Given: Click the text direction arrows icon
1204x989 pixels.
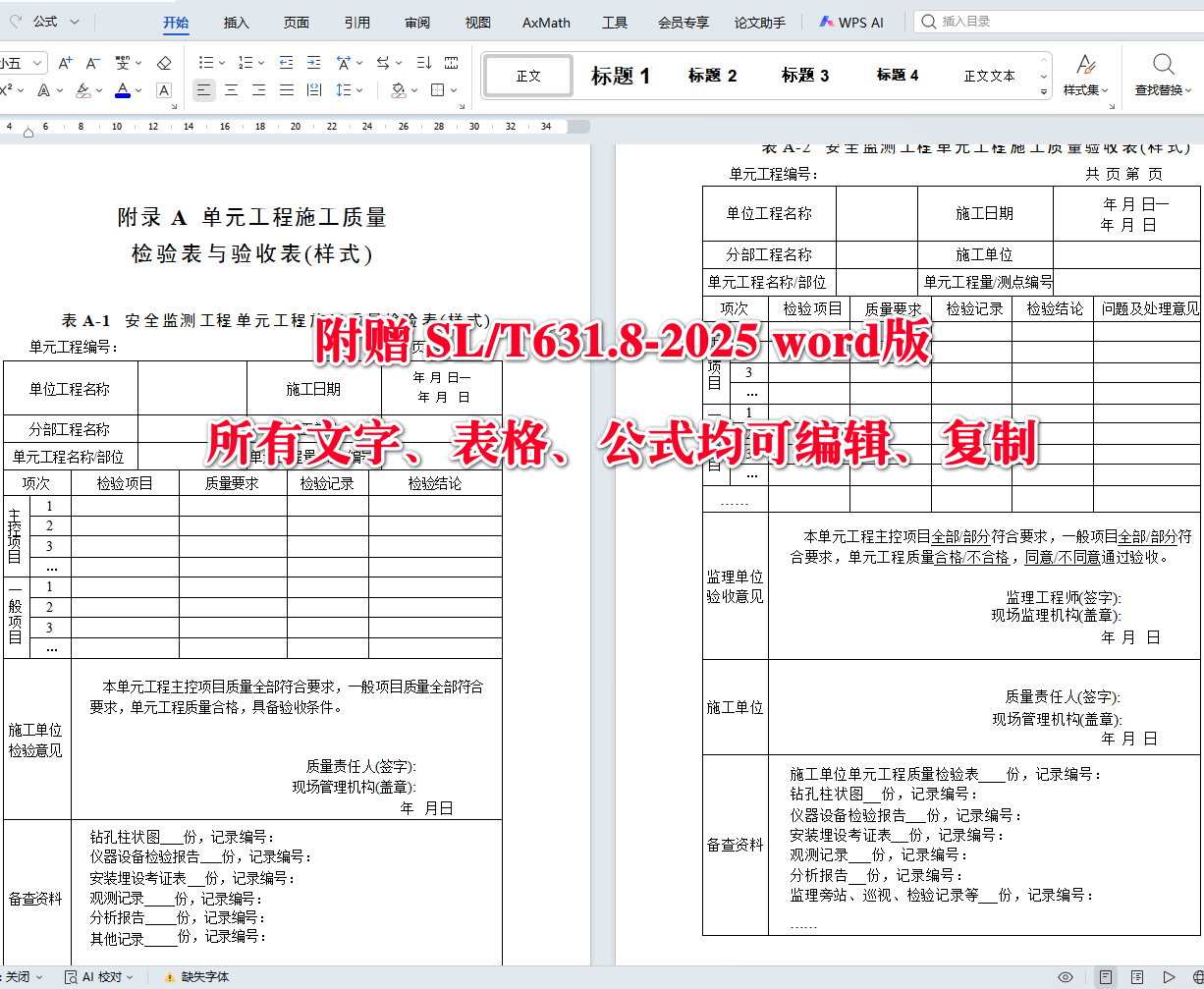Looking at the screenshot, I should coord(383,63).
